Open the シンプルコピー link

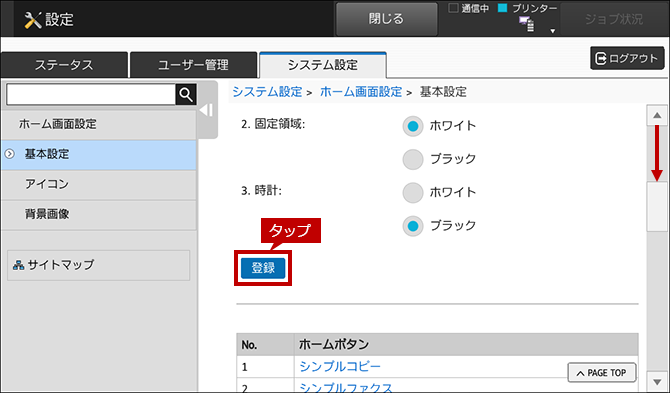pos(340,367)
